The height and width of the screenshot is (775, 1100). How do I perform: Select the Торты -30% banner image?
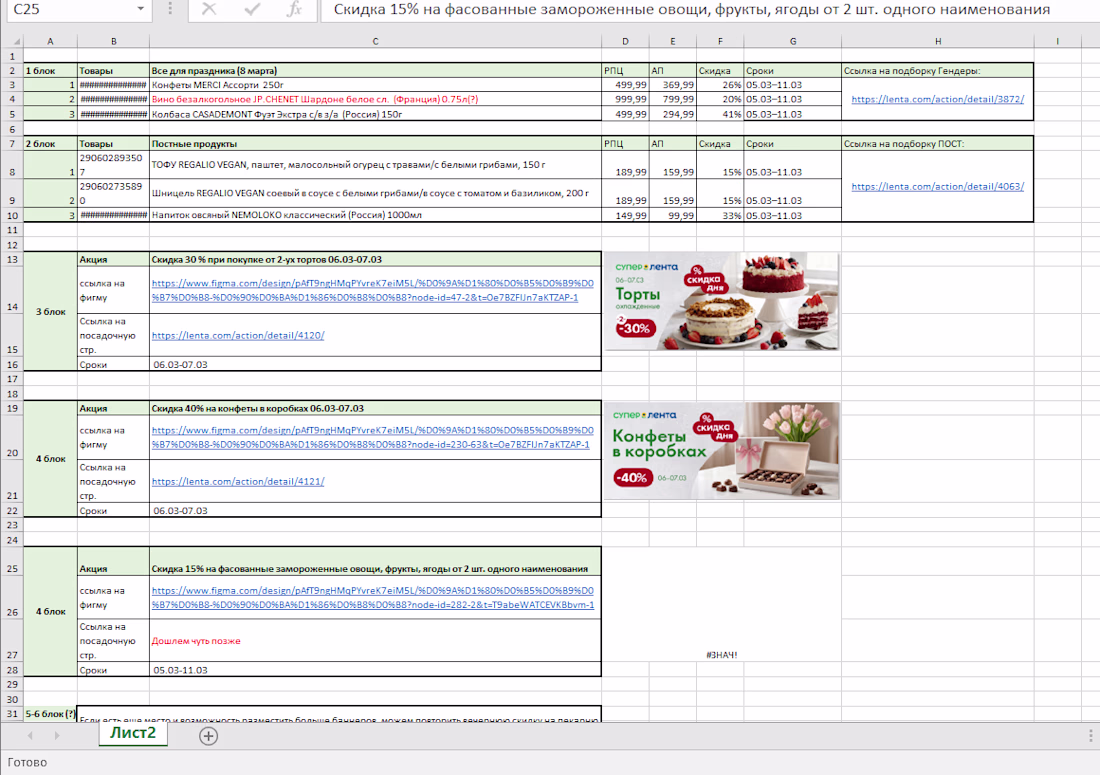[721, 301]
